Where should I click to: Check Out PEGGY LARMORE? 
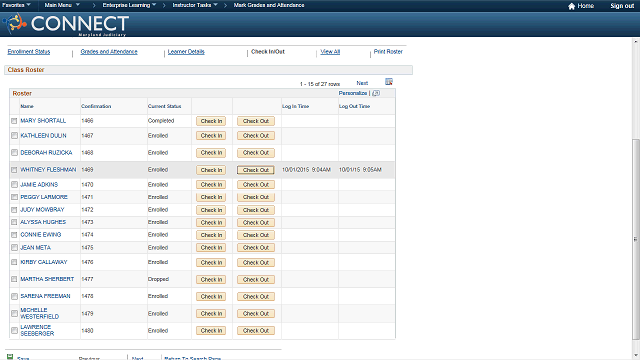[256, 197]
